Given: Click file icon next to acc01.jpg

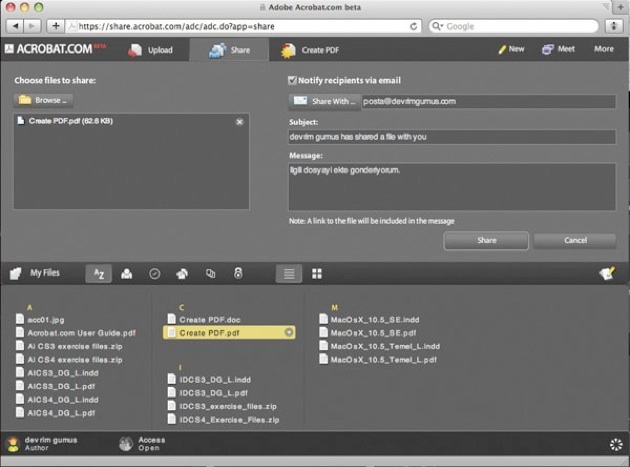Looking at the screenshot, I should (20, 319).
